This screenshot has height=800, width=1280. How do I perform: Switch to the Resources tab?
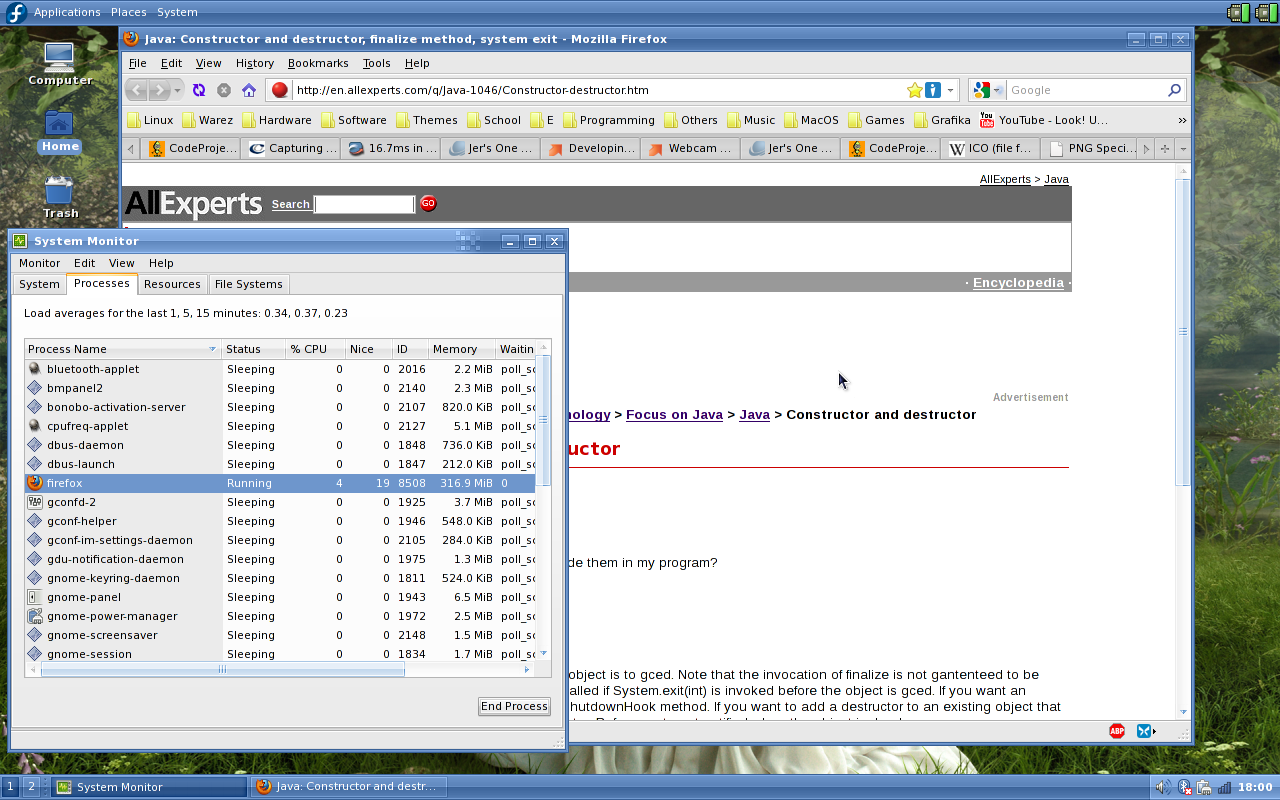[x=172, y=284]
